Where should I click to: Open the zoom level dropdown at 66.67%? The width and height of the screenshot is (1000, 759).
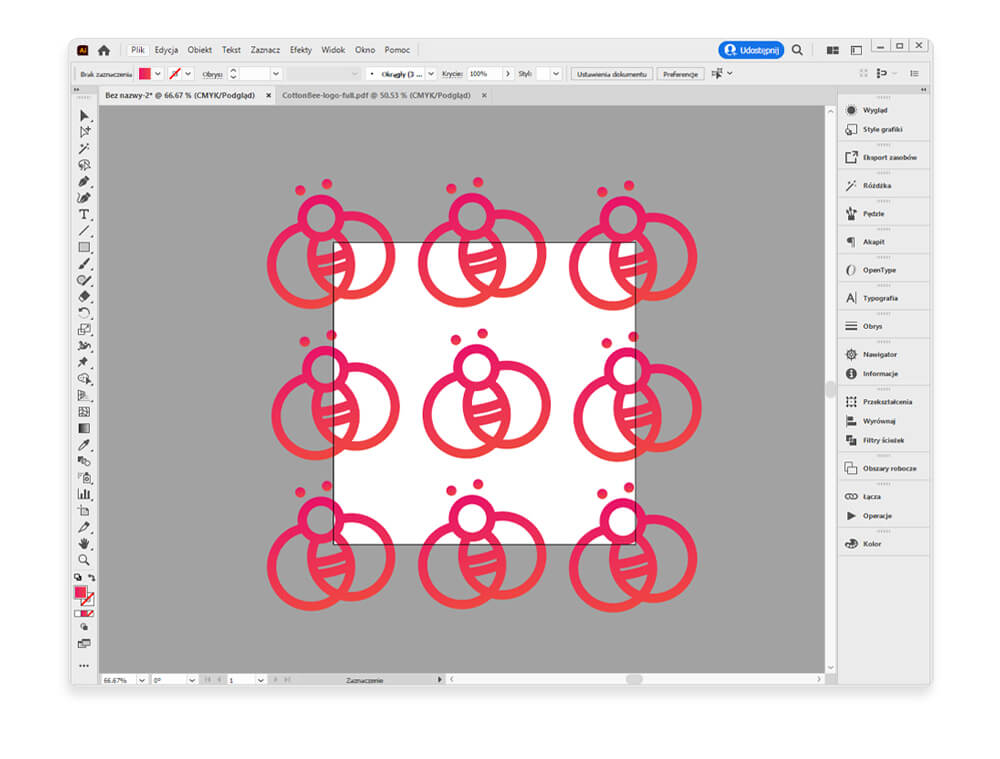(x=141, y=680)
